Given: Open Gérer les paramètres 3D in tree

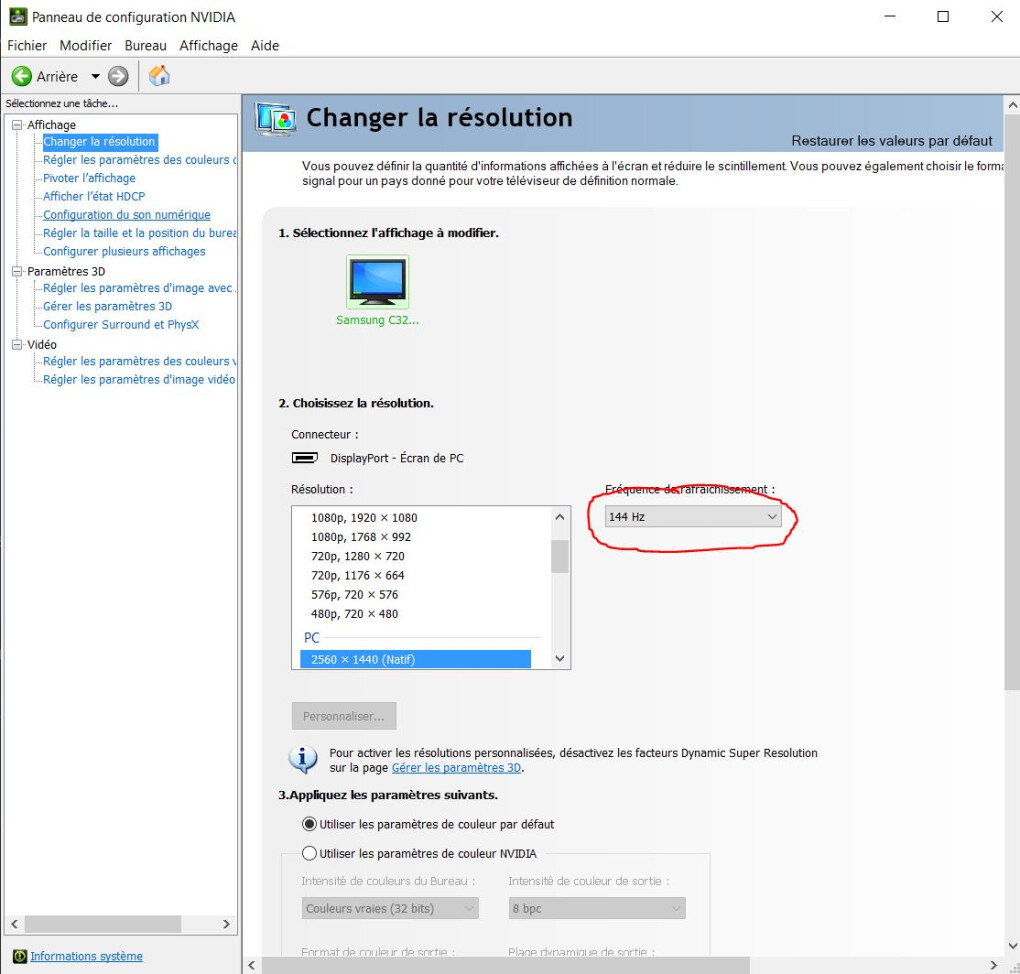Looking at the screenshot, I should 107,306.
